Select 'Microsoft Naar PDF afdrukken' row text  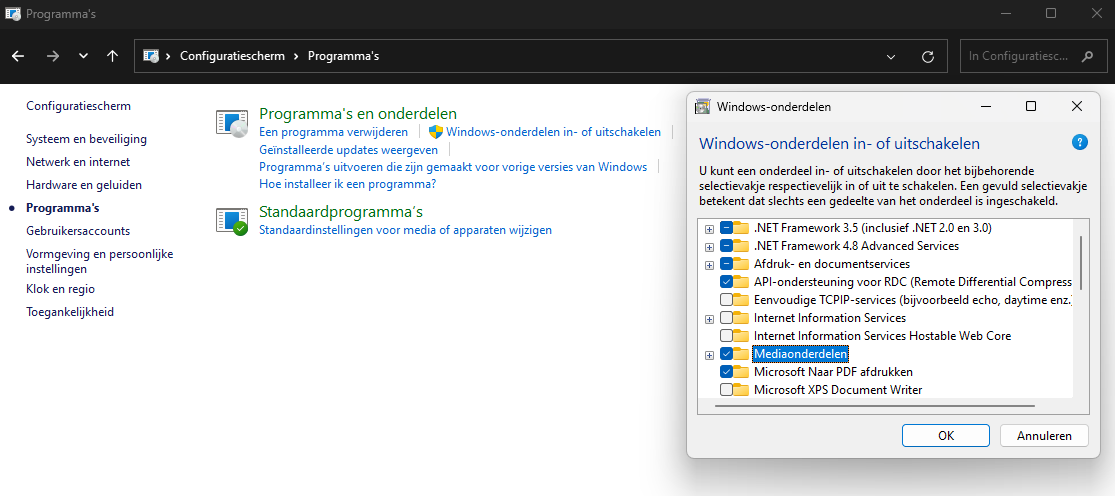coord(833,372)
